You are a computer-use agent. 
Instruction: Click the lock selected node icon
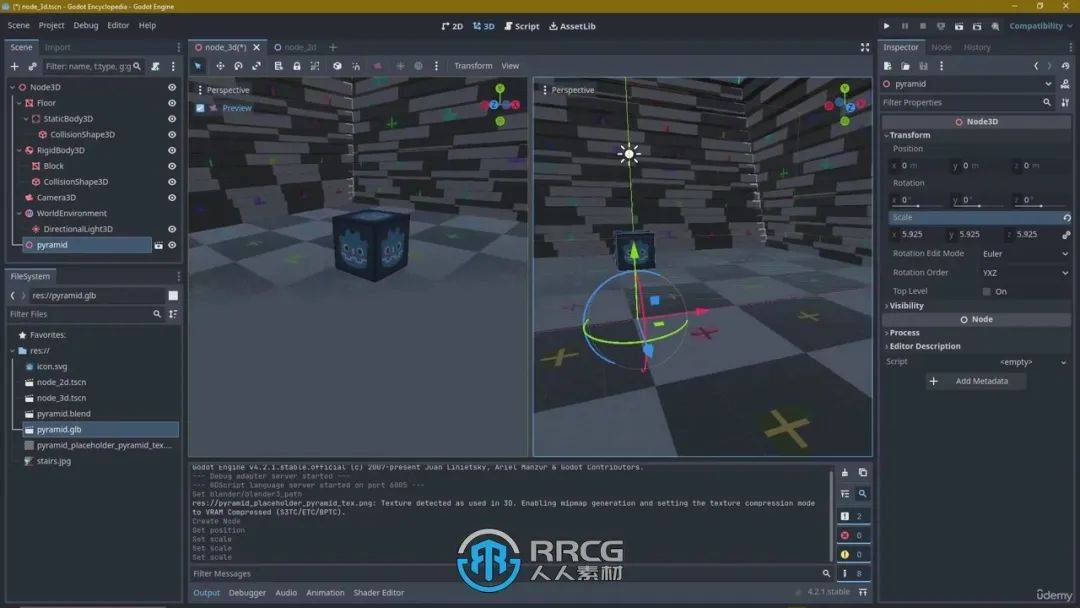click(297, 66)
